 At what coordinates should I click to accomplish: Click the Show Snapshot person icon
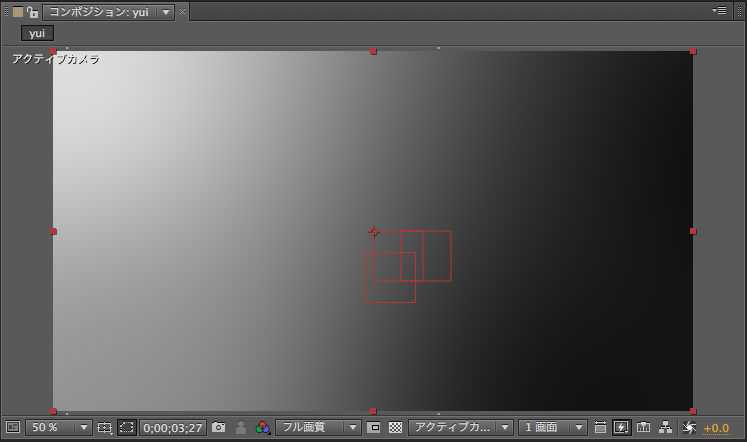241,427
